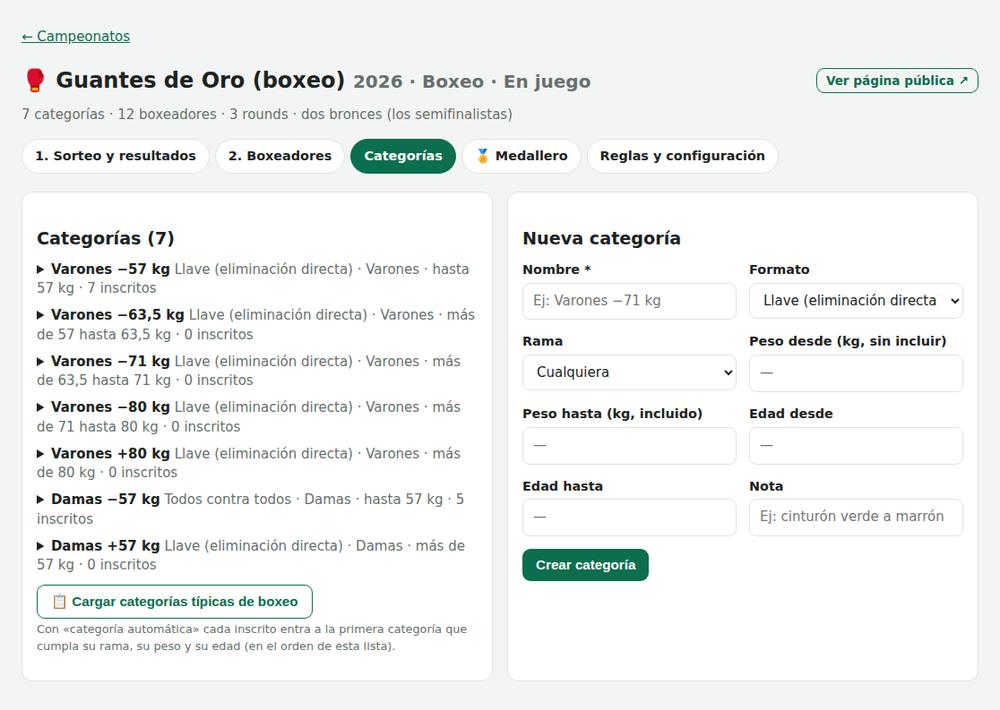The image size is (1000, 710).
Task: Select the Categorías tab
Action: click(x=403, y=156)
